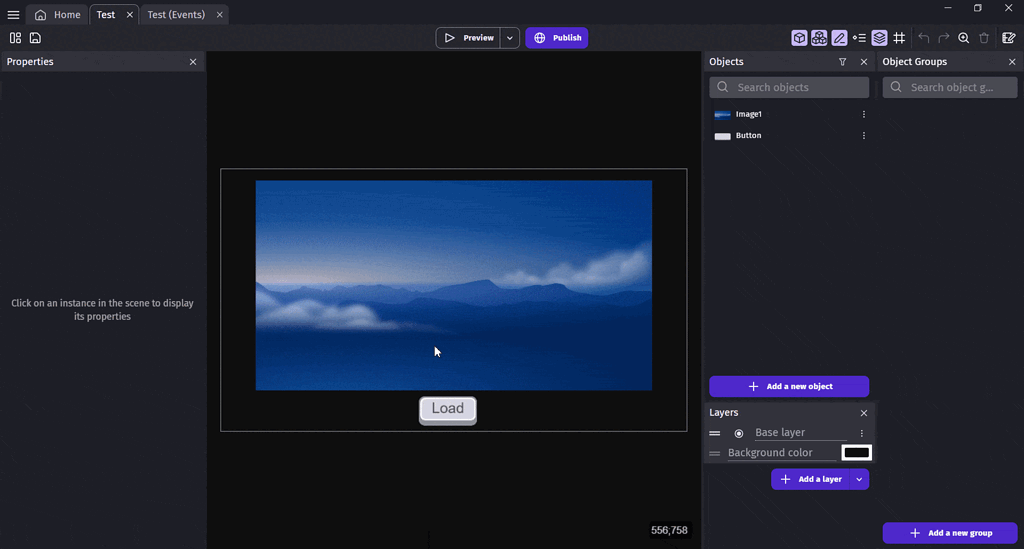Open the zoom options magnifier icon

[x=964, y=38]
